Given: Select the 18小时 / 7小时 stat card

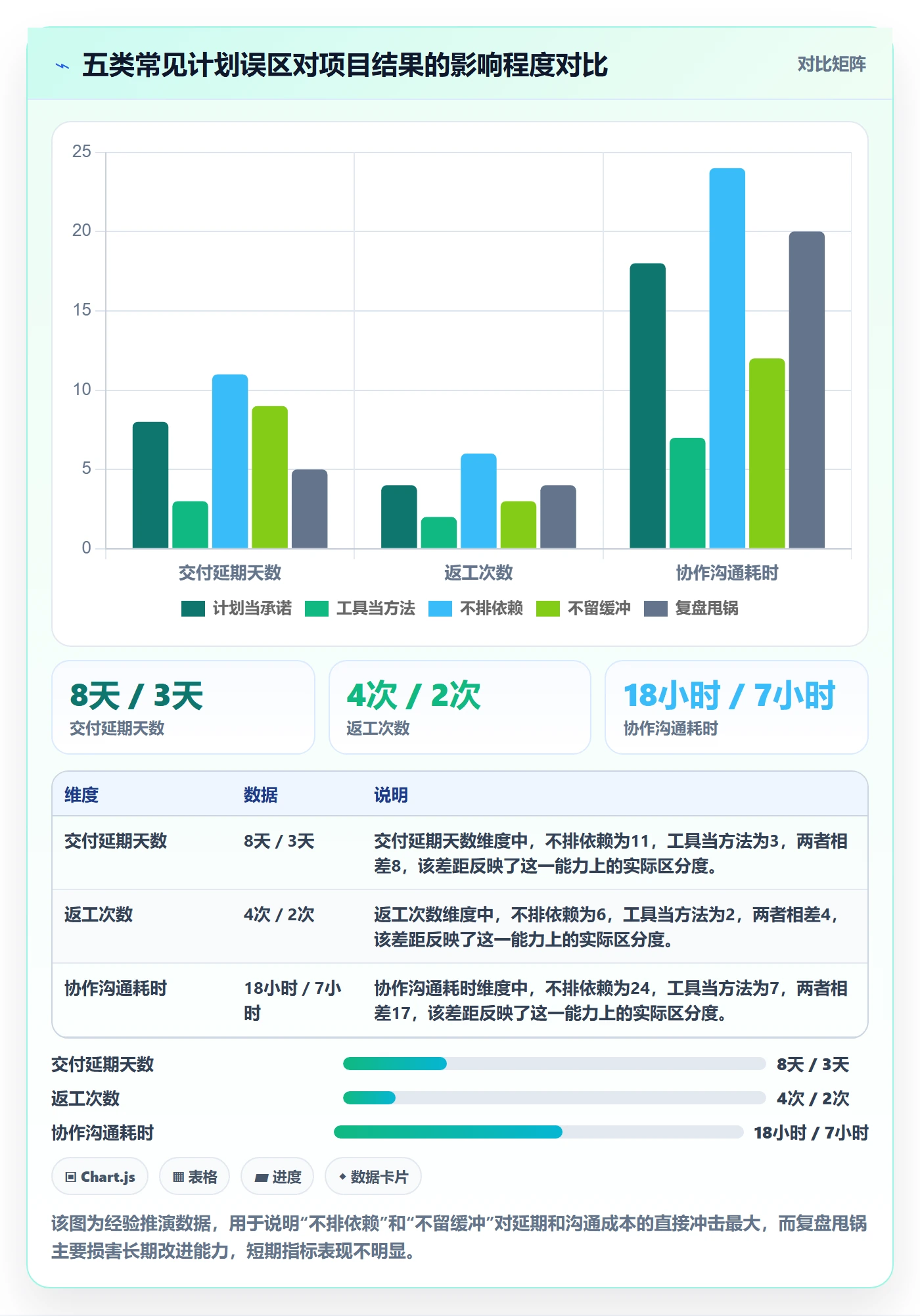Looking at the screenshot, I should pyautogui.click(x=737, y=707).
